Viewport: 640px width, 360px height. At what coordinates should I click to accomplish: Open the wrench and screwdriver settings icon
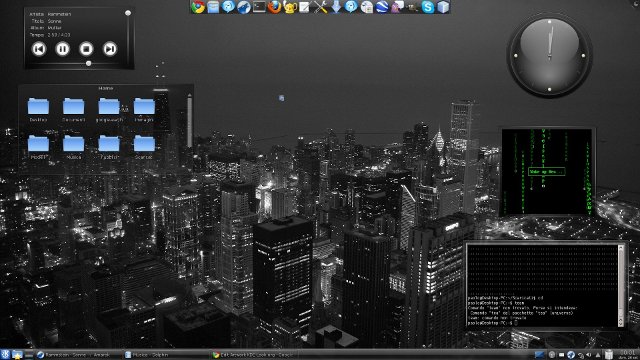coord(320,7)
